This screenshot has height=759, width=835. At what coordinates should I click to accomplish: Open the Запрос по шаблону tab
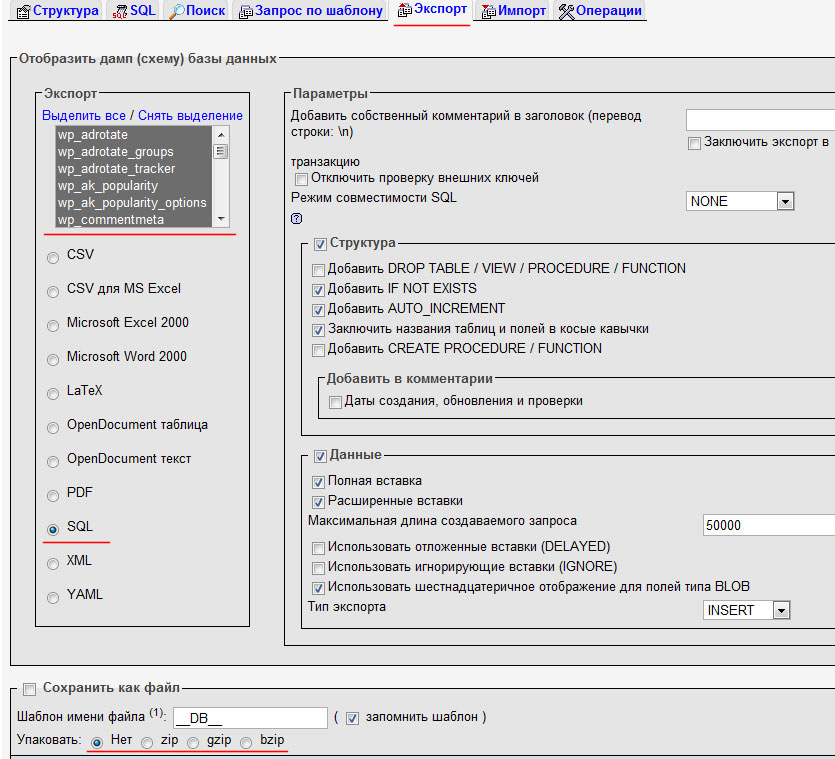tap(310, 11)
